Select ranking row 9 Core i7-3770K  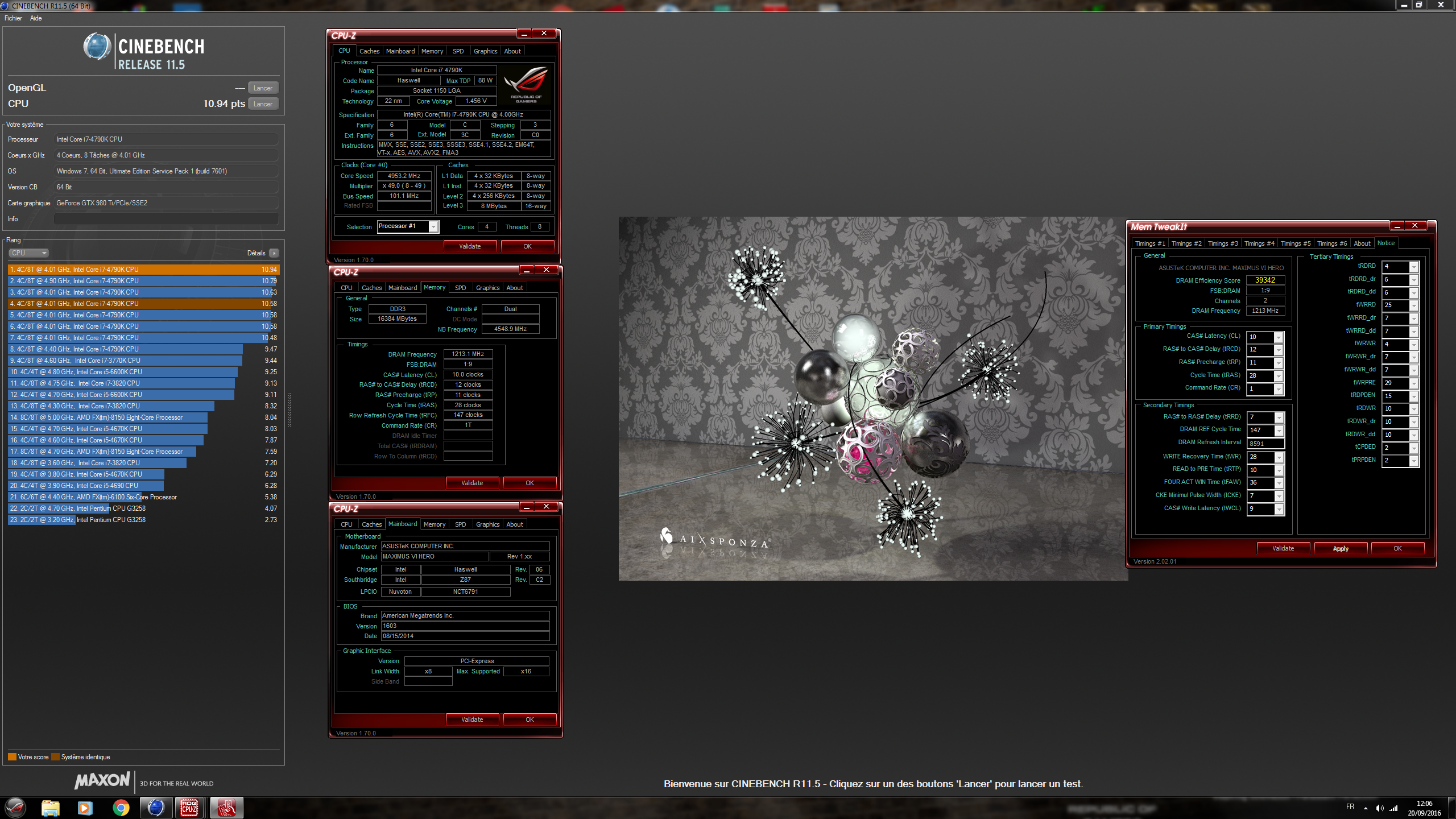[143, 361]
